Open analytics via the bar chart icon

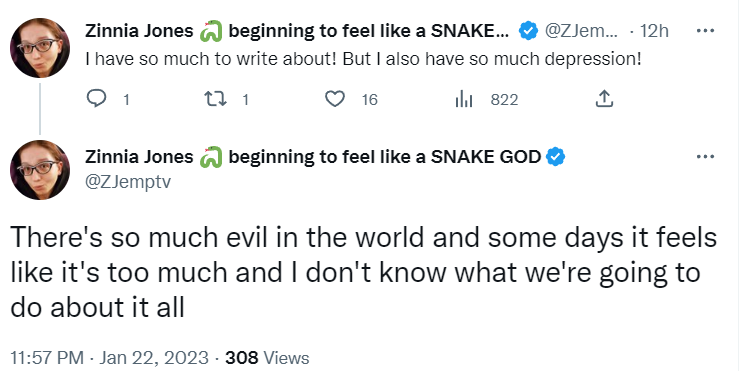coord(464,99)
